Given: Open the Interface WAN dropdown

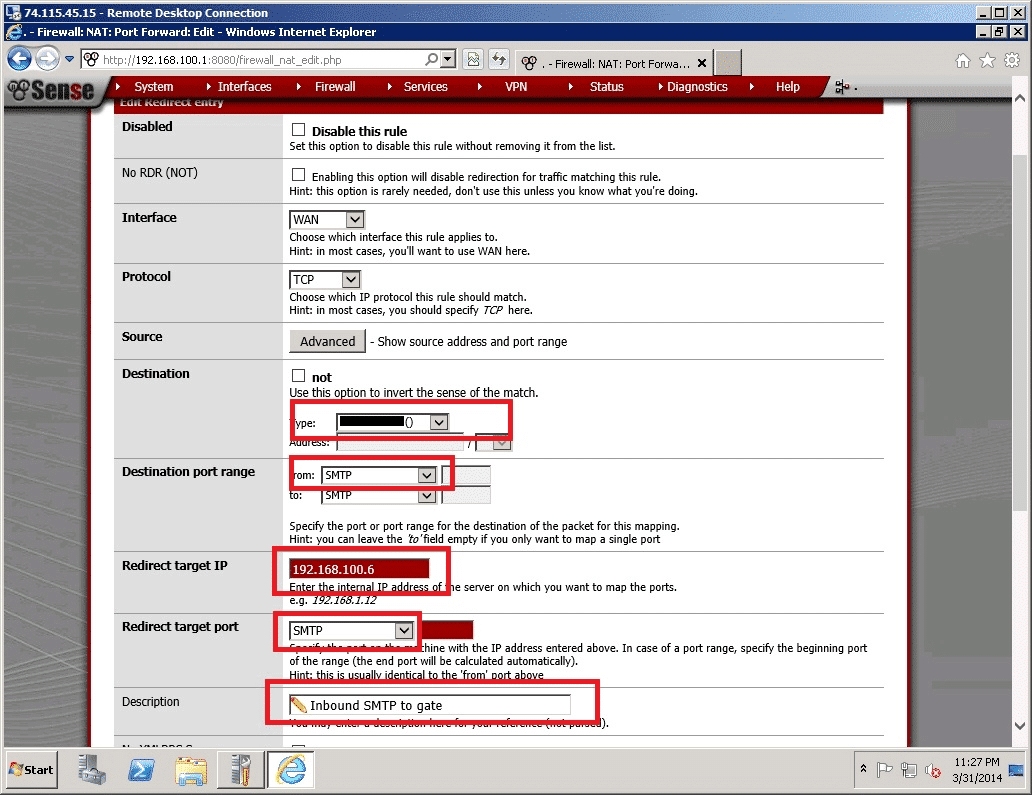Looking at the screenshot, I should pyautogui.click(x=327, y=219).
